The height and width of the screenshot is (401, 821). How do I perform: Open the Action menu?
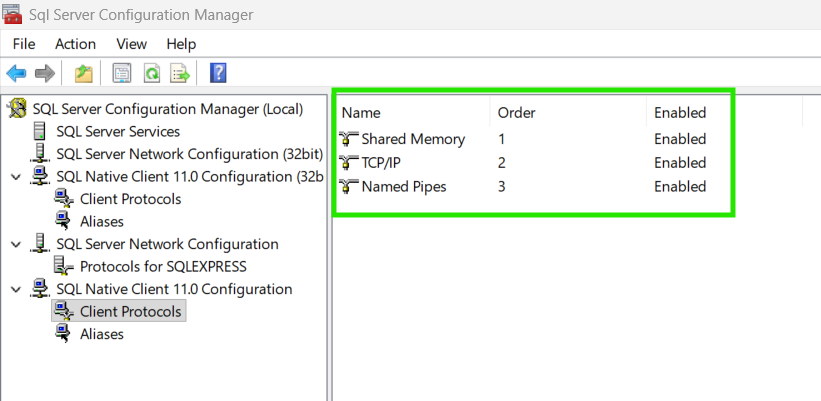pyautogui.click(x=75, y=44)
